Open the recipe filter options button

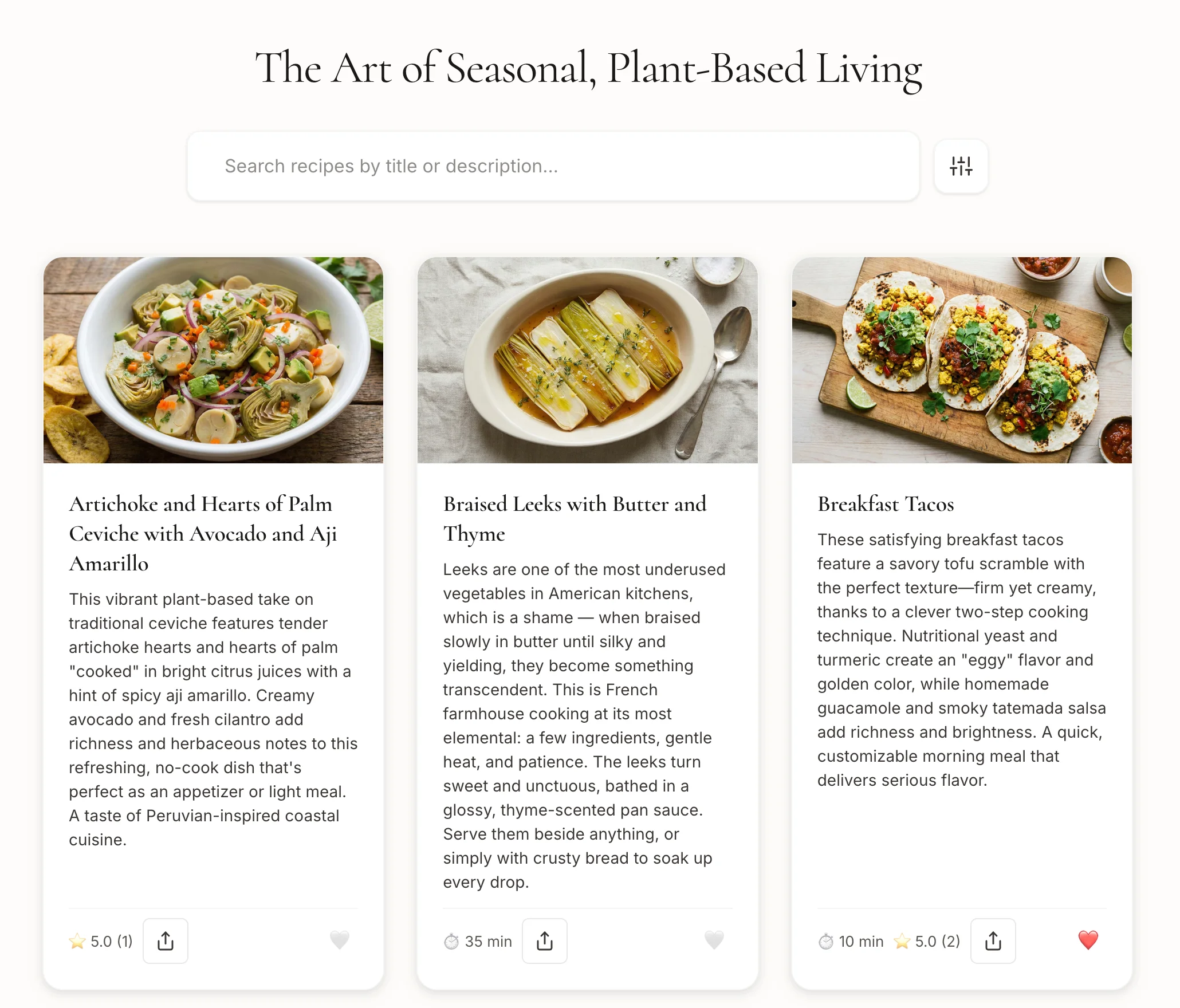click(x=961, y=166)
